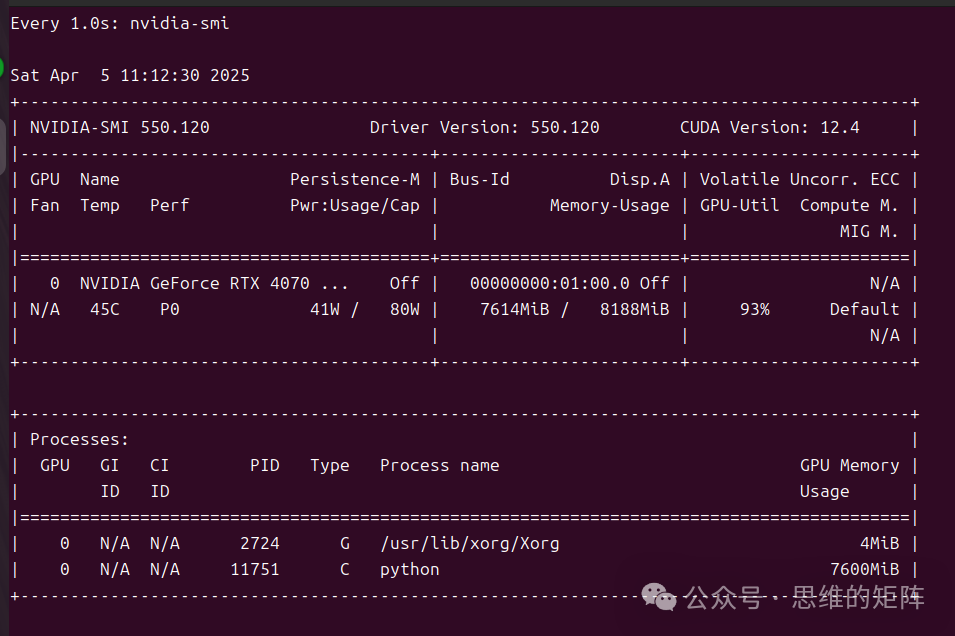Click performance state 'P0'
This screenshot has width=955, height=636.
pos(170,309)
